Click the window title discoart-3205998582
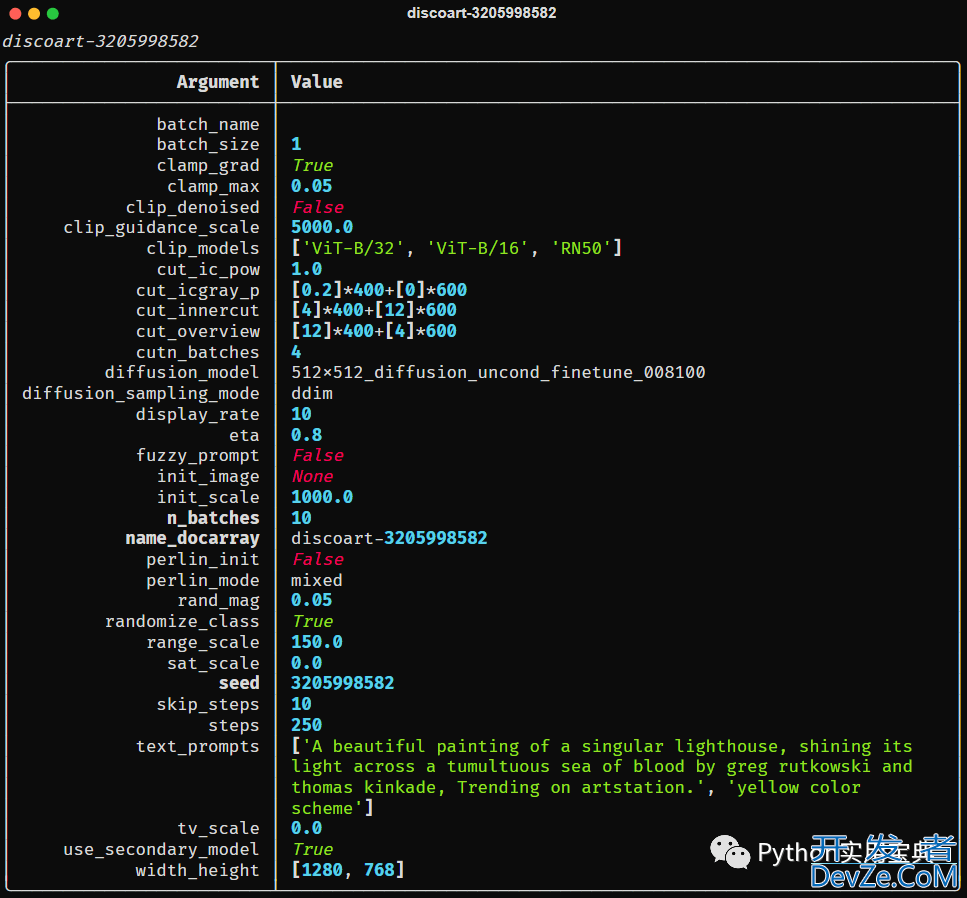 coord(482,13)
